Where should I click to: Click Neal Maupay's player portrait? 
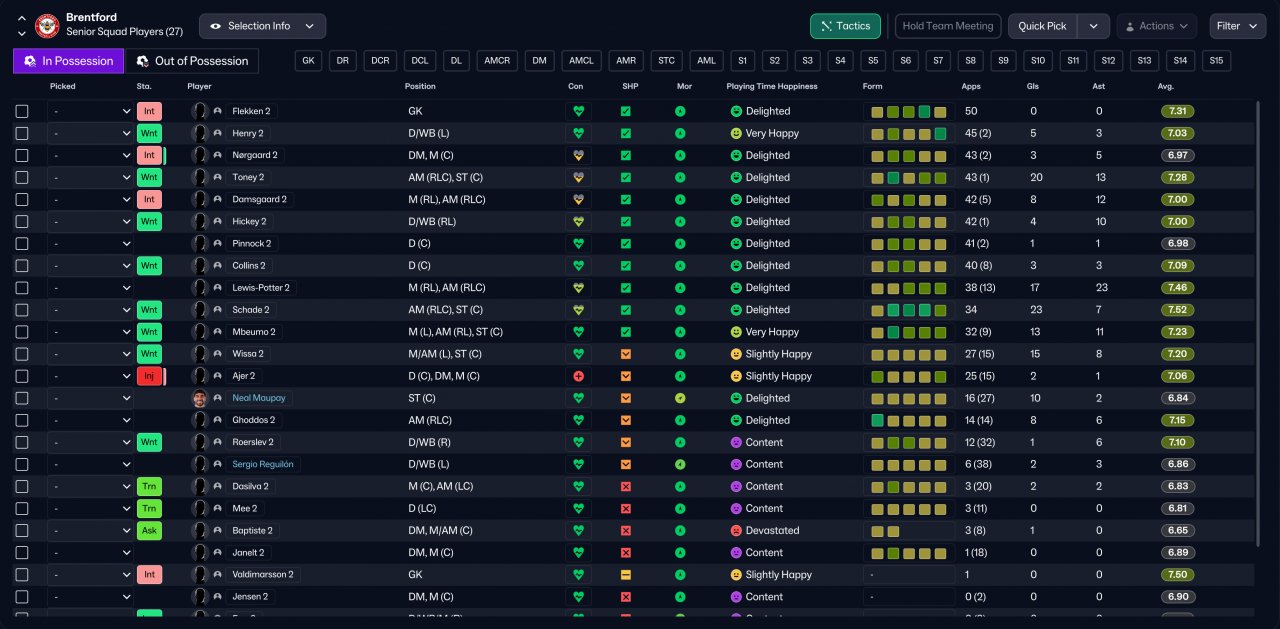point(200,398)
